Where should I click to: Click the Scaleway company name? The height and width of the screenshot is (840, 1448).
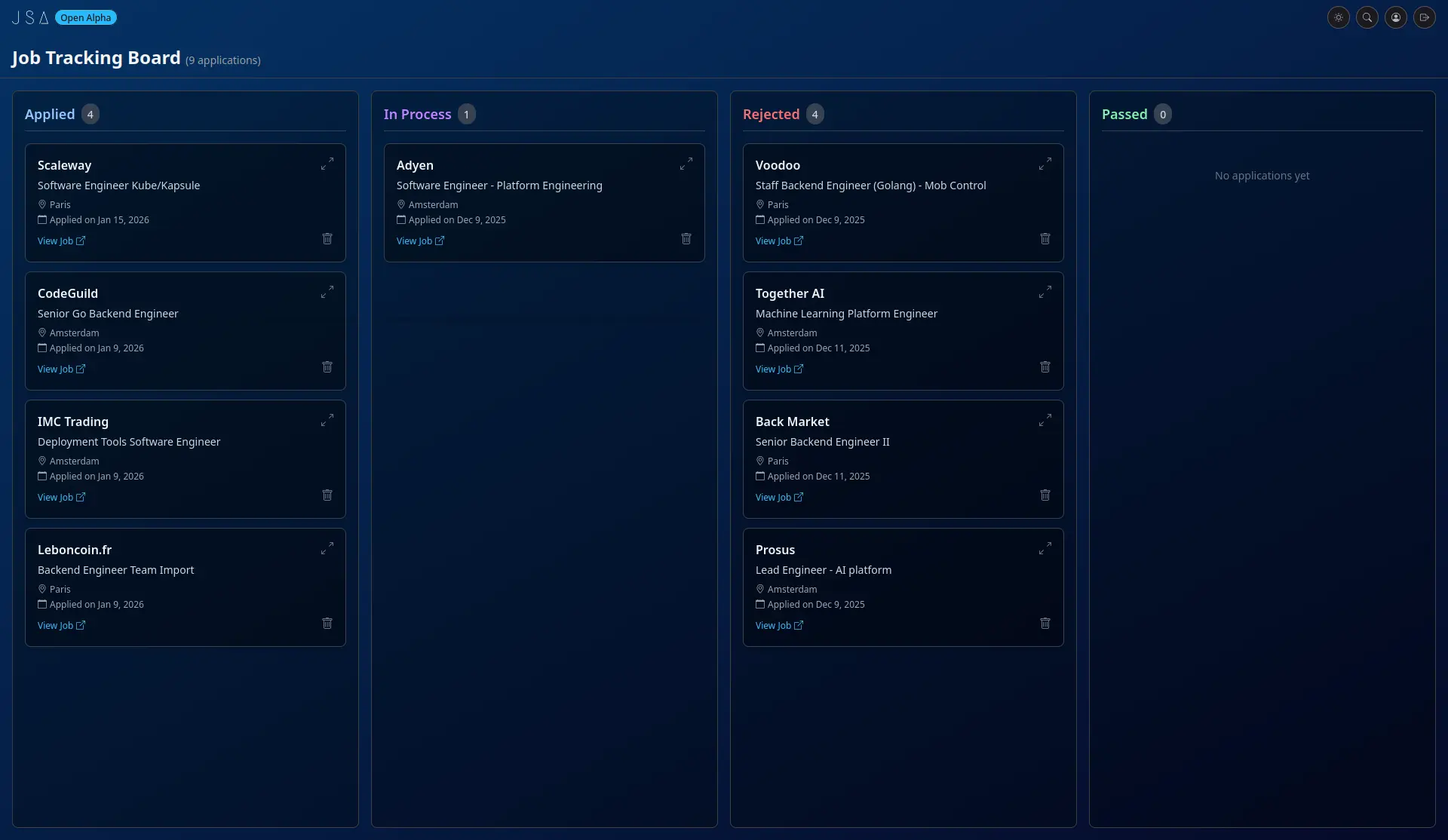pos(64,165)
